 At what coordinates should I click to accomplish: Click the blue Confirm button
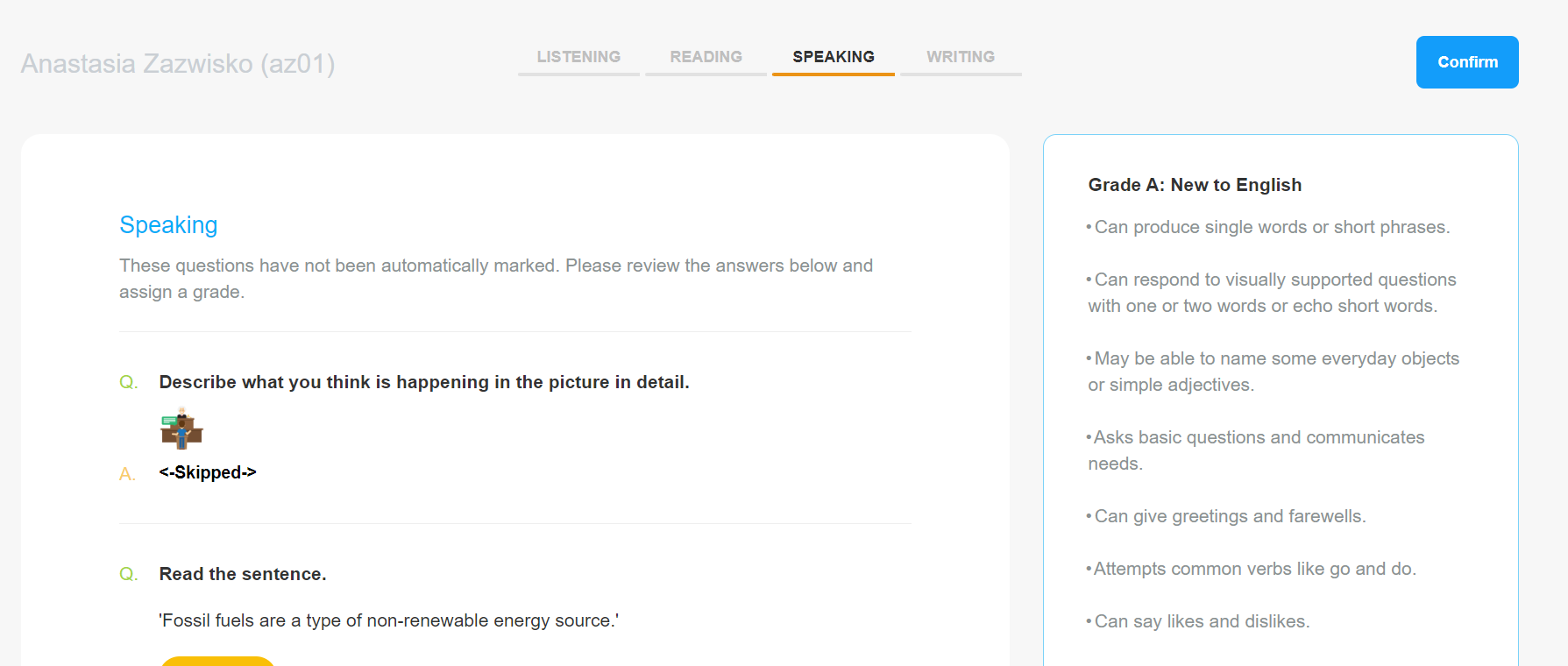click(1467, 62)
